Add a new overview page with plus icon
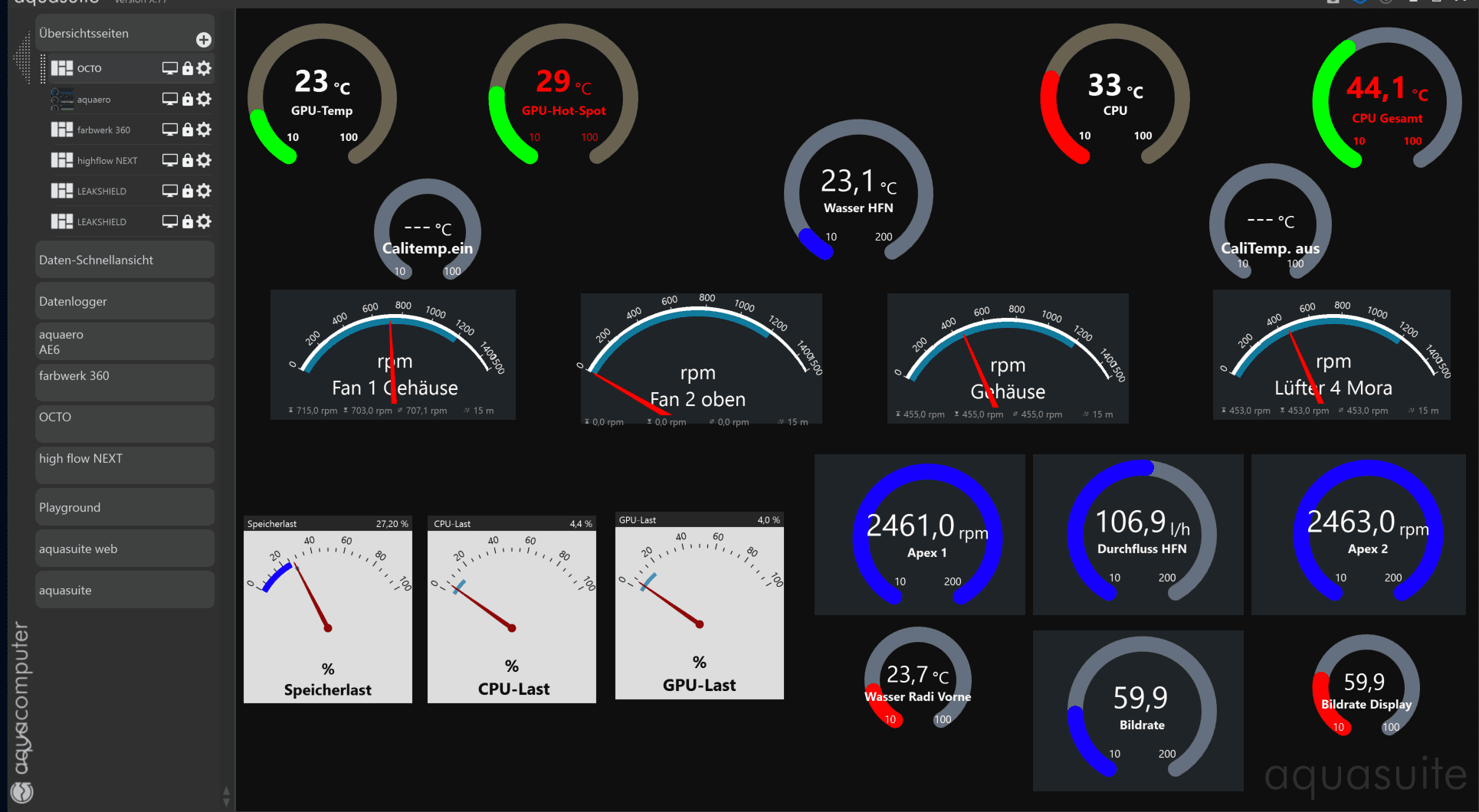Viewport: 1479px width, 812px height. pyautogui.click(x=204, y=40)
